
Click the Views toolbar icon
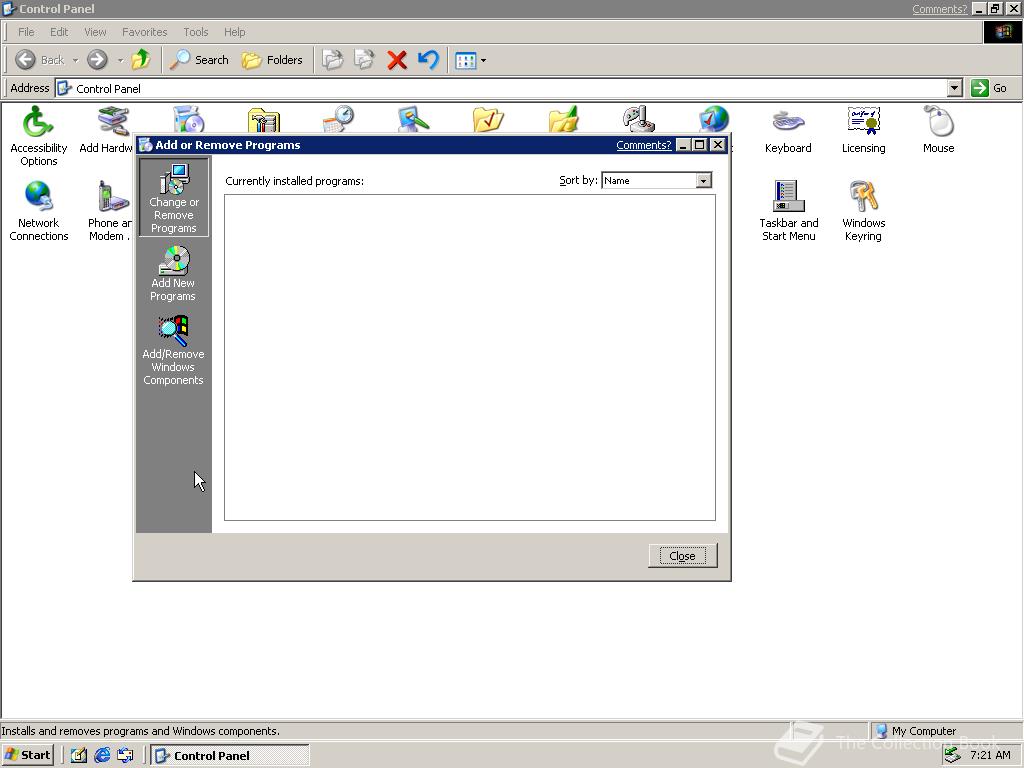pos(465,61)
